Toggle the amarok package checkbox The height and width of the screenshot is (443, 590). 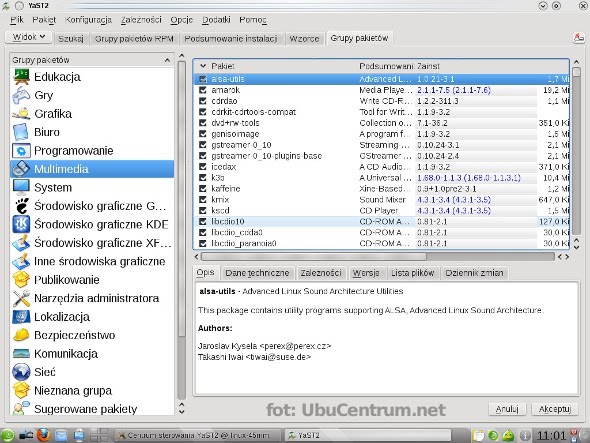203,90
